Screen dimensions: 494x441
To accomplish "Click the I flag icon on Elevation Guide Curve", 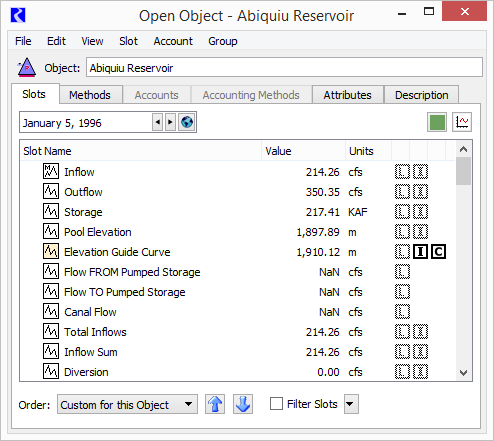I will [420, 252].
